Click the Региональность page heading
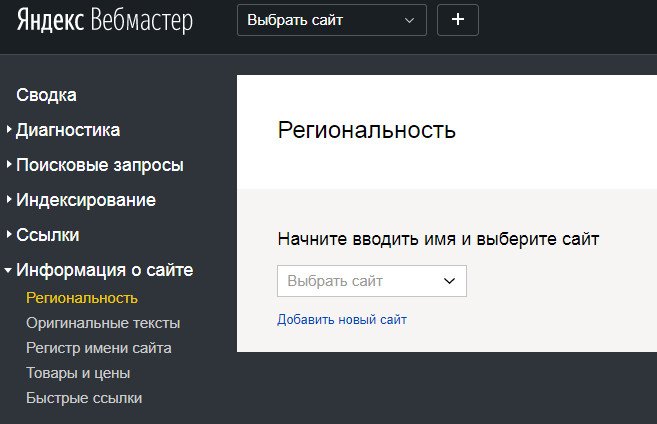Image resolution: width=657 pixels, height=424 pixels. point(367,130)
